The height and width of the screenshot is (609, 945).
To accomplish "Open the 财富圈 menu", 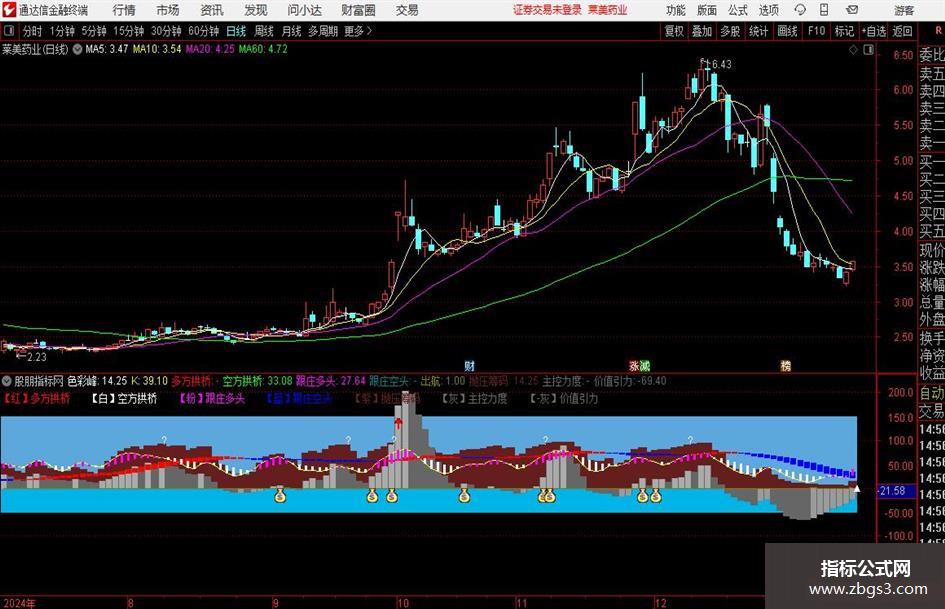I will click(358, 10).
